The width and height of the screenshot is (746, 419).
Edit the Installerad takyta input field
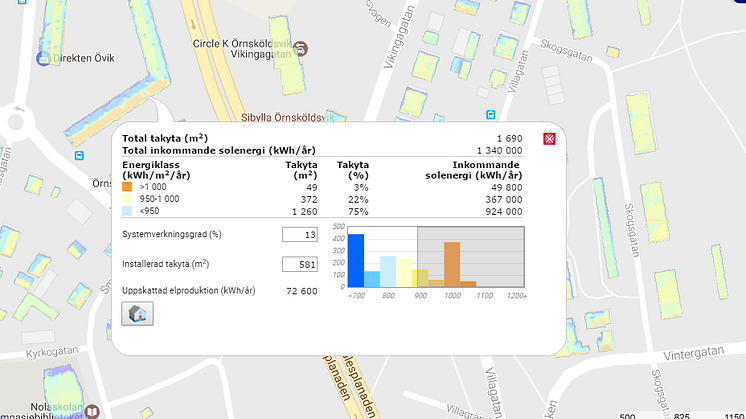click(300, 264)
